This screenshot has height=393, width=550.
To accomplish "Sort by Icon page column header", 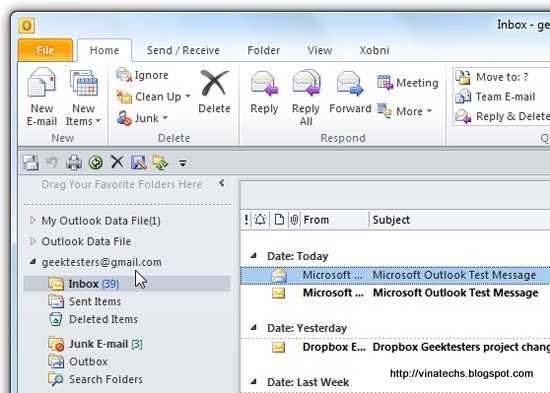I will 279,220.
